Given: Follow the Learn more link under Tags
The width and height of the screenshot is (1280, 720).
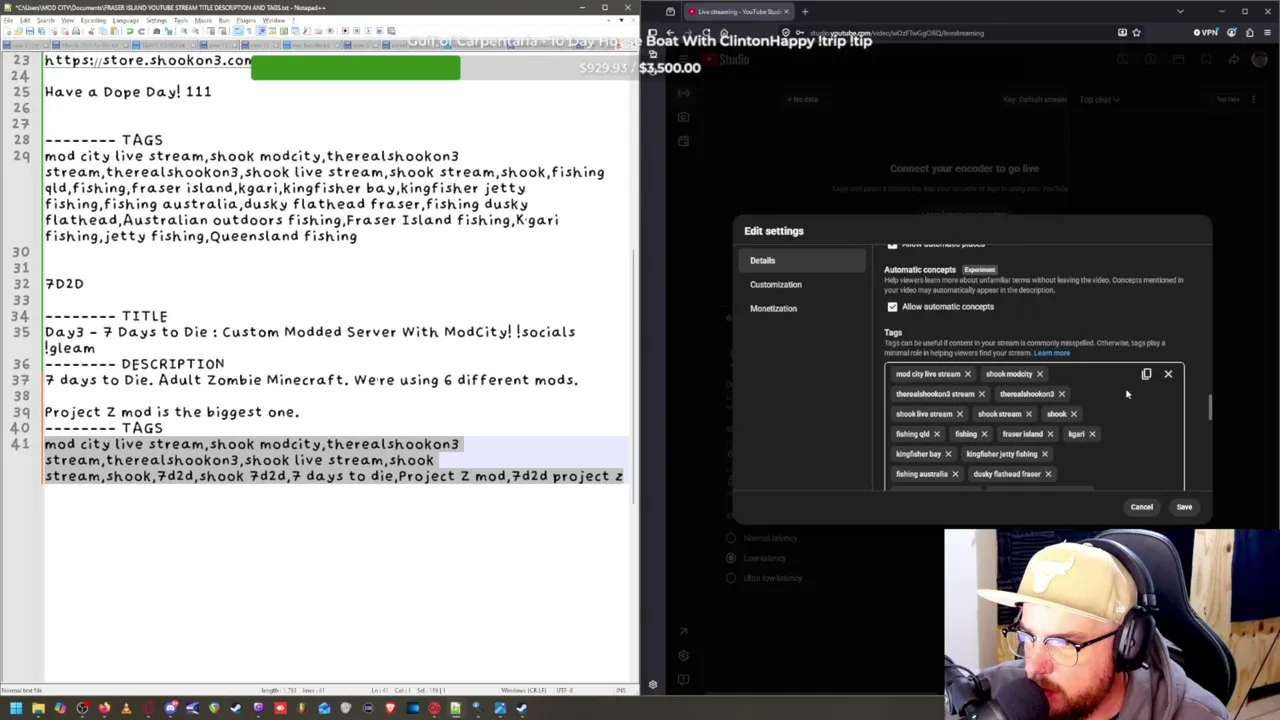Looking at the screenshot, I should [1051, 353].
